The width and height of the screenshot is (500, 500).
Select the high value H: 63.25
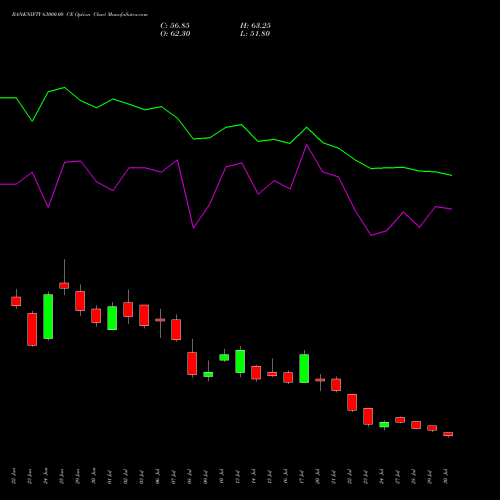point(255,26)
